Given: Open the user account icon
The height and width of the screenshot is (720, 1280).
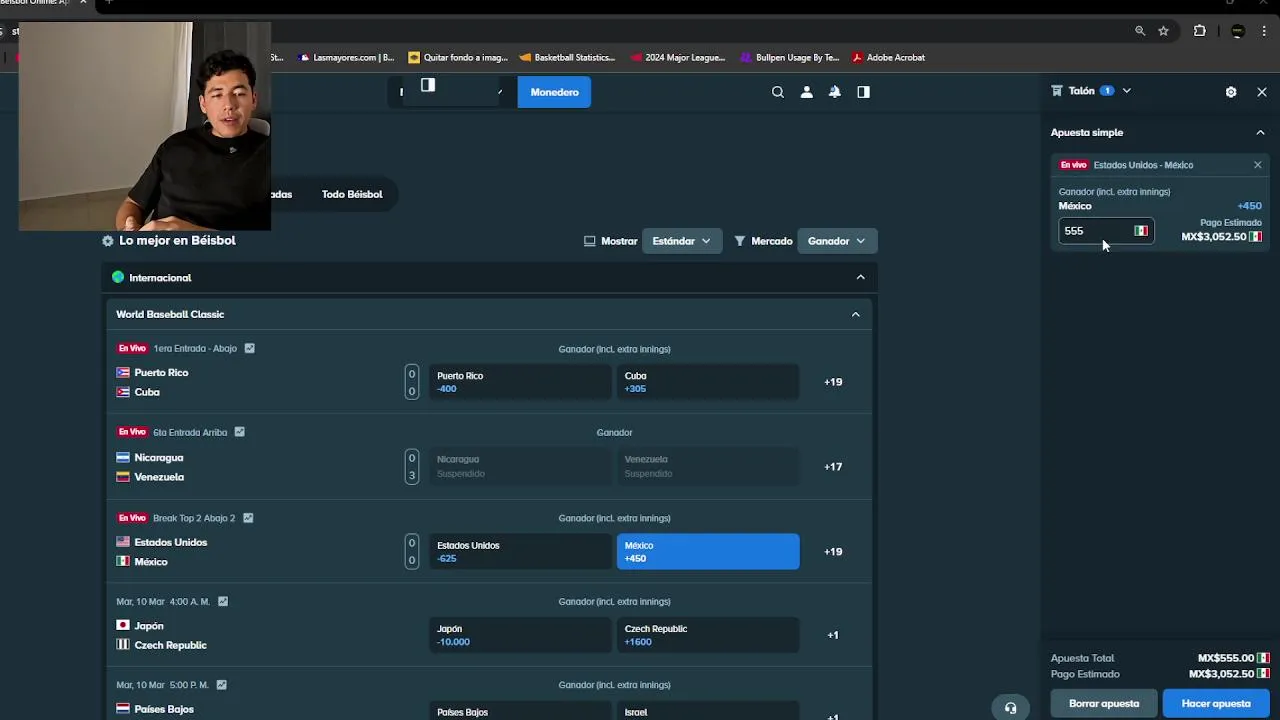Looking at the screenshot, I should pyautogui.click(x=806, y=92).
